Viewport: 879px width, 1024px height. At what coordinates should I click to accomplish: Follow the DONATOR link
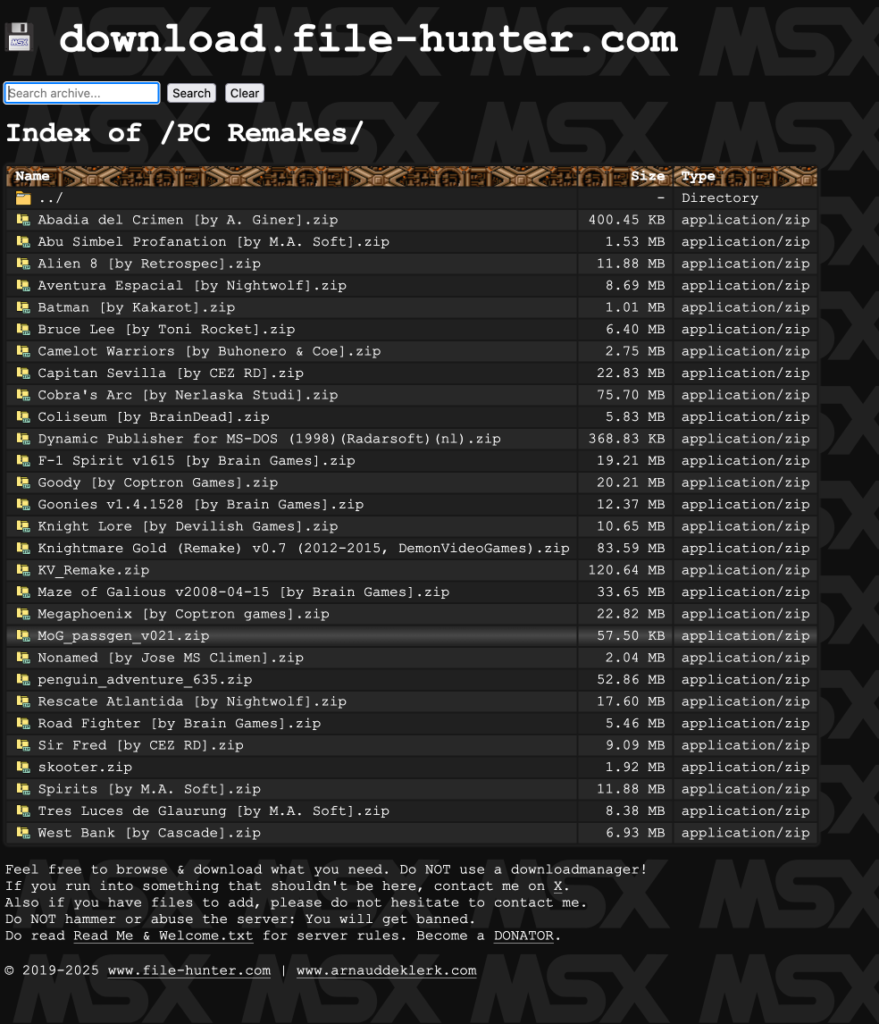[x=525, y=936]
